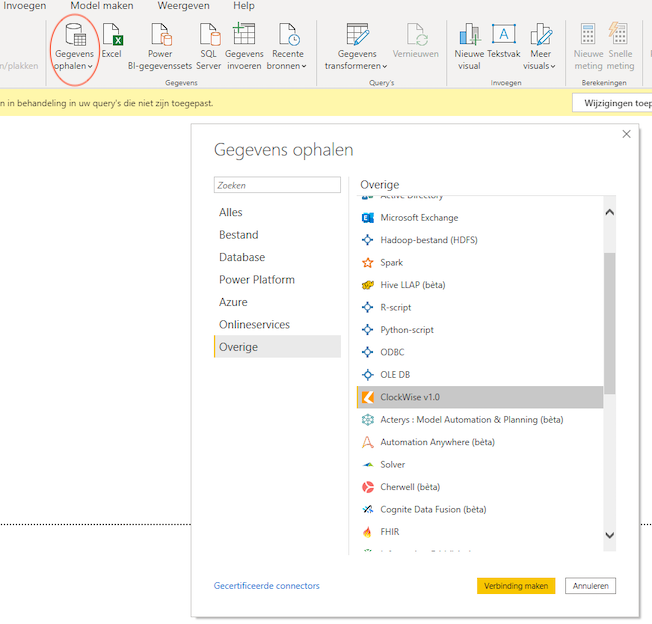Choose Hive LLAP (bèta) connector
The image size is (652, 624).
click(480, 285)
